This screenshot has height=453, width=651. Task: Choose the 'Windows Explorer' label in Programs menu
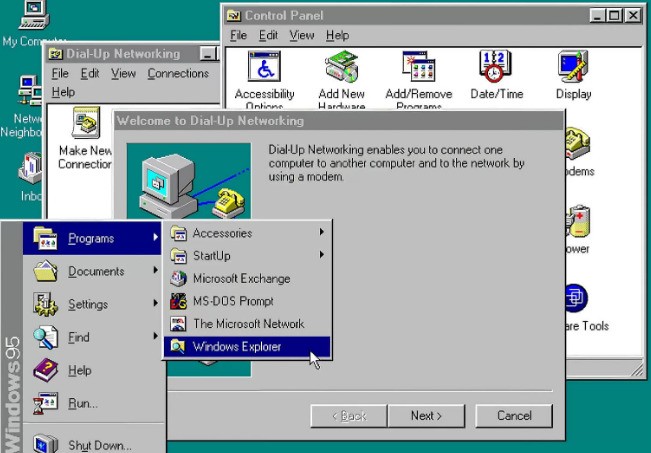click(x=237, y=347)
